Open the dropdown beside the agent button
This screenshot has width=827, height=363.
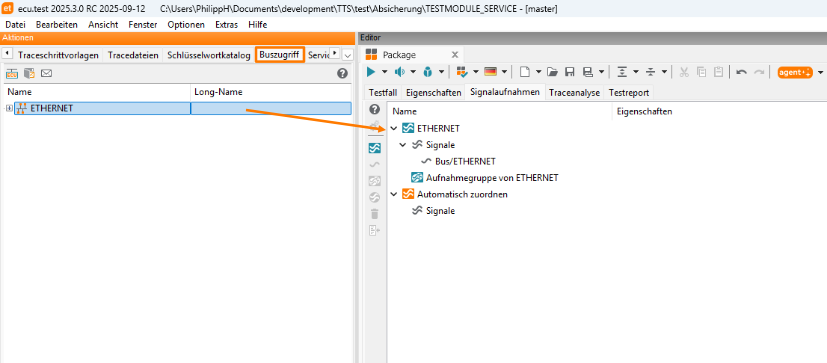click(820, 72)
